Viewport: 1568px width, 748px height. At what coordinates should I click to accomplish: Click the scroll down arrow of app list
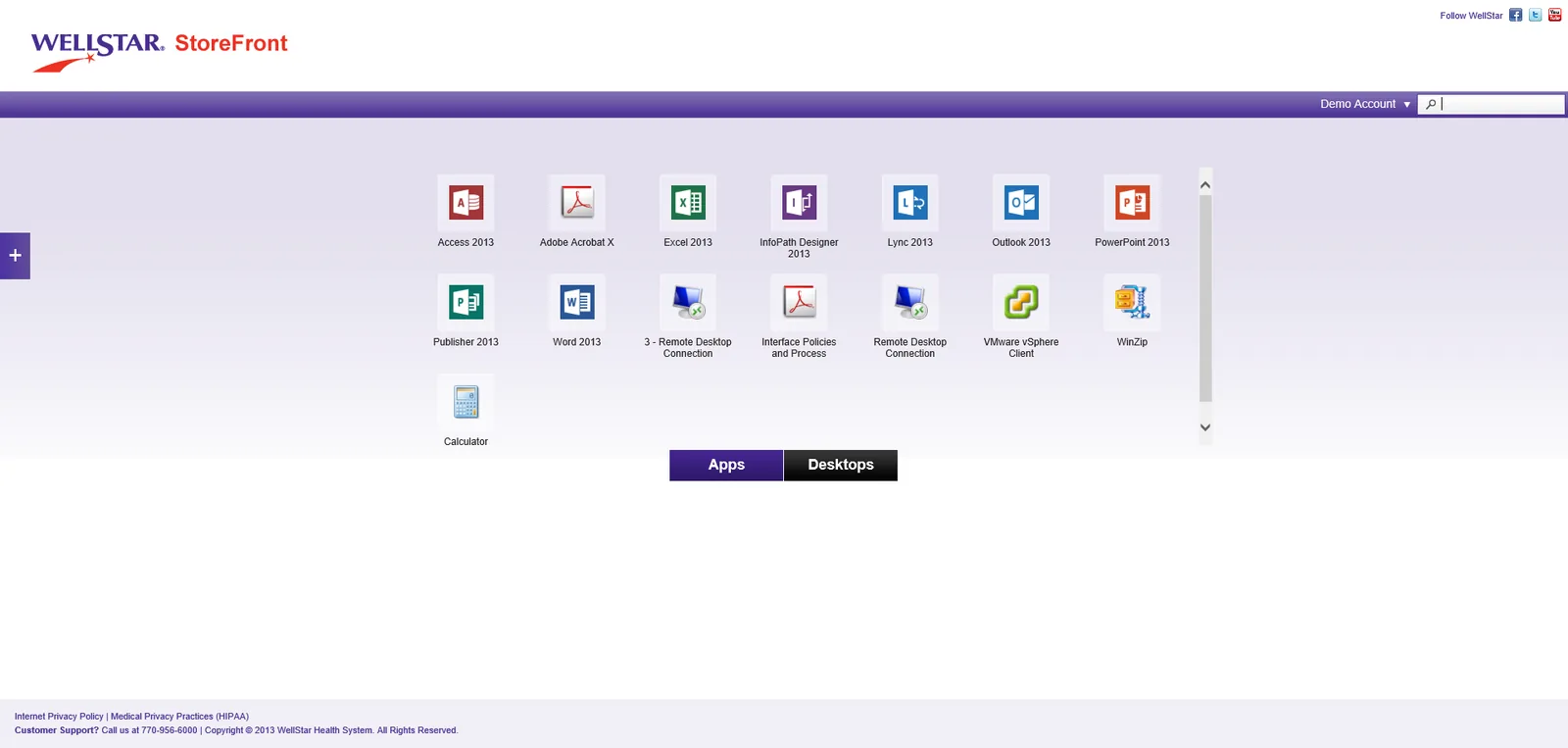coord(1205,427)
